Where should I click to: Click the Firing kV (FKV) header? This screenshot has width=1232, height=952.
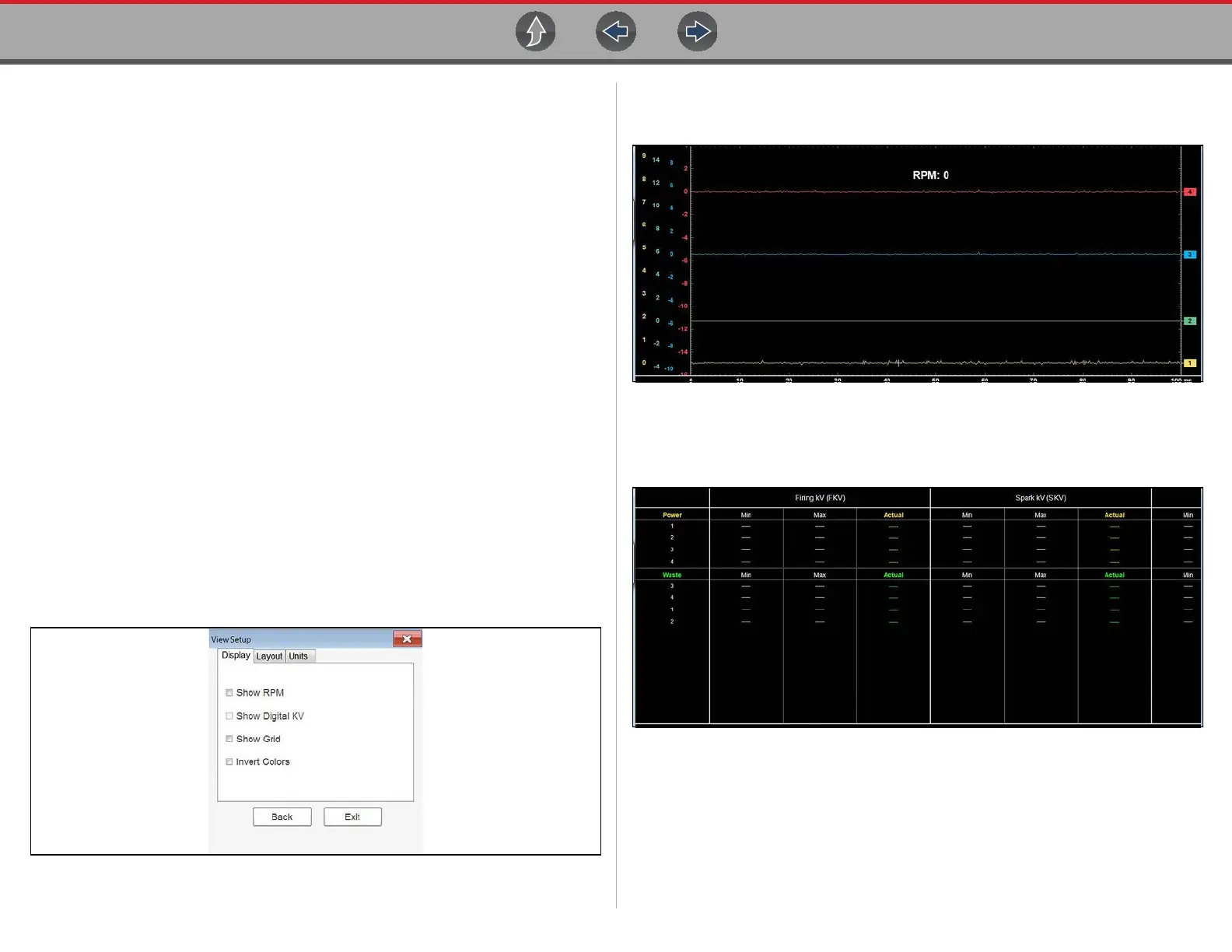pyautogui.click(x=820, y=498)
